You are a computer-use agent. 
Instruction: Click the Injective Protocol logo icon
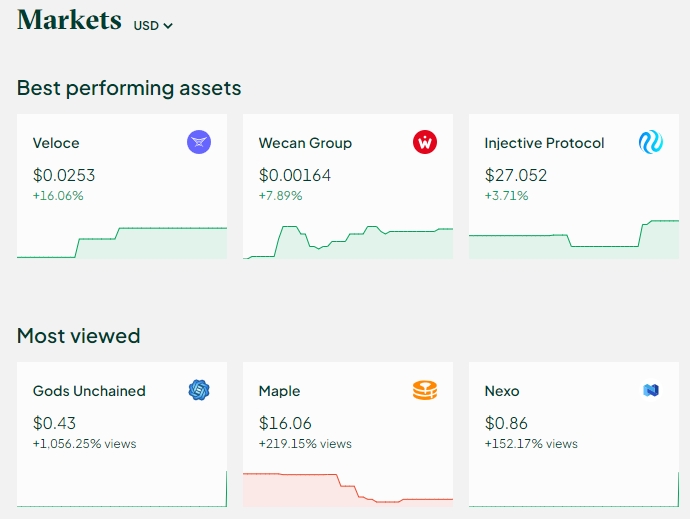pyautogui.click(x=651, y=143)
